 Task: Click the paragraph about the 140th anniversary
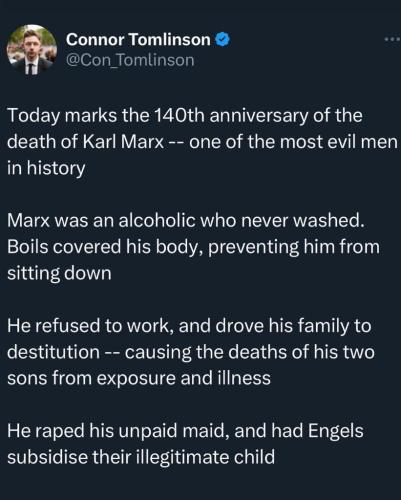[x=203, y=142]
